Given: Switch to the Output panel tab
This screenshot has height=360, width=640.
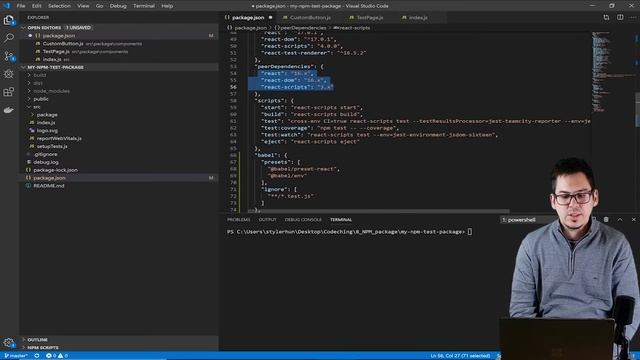Looking at the screenshot, I should pos(267,220).
